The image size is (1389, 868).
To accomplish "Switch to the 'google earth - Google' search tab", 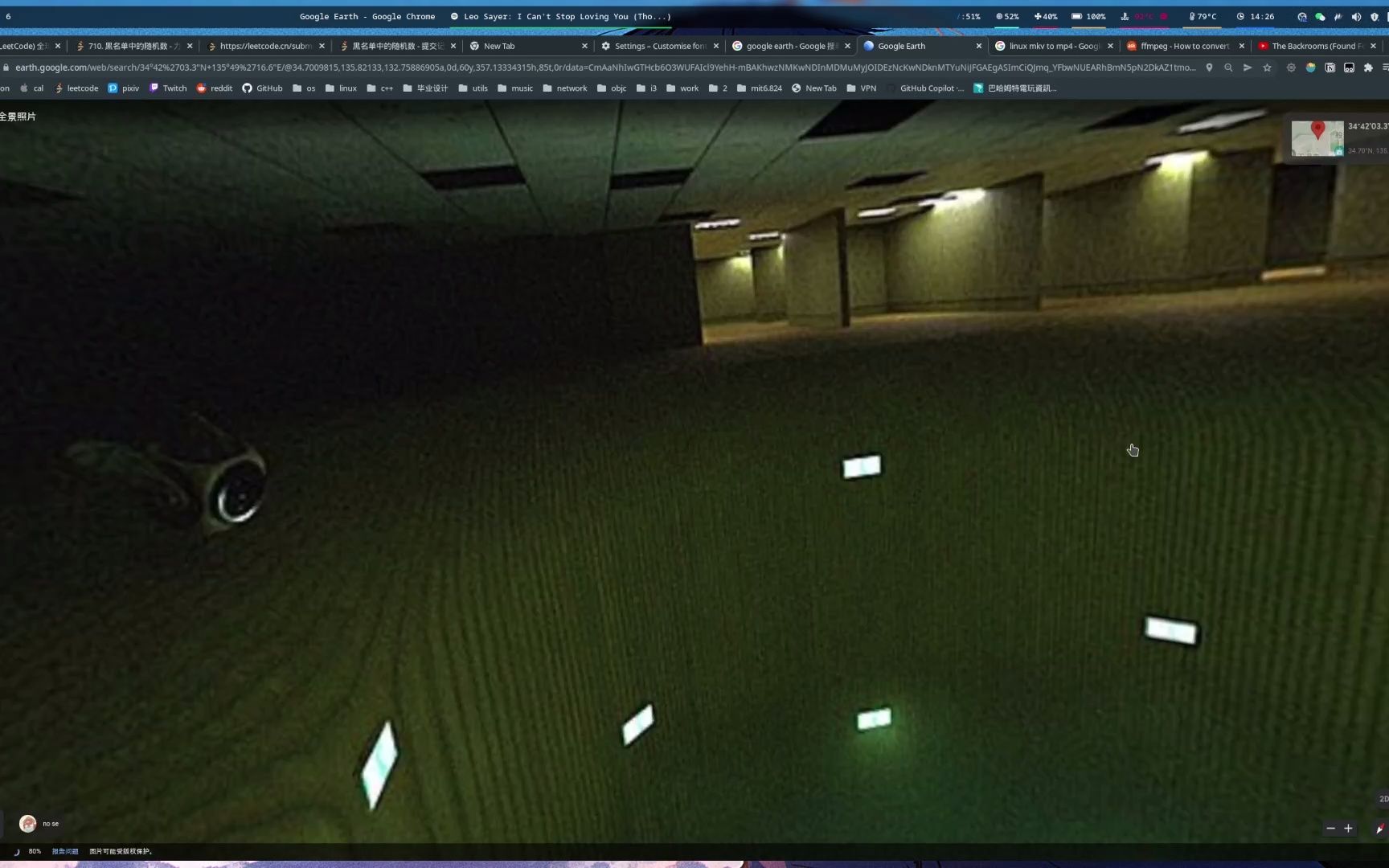I will (x=792, y=46).
